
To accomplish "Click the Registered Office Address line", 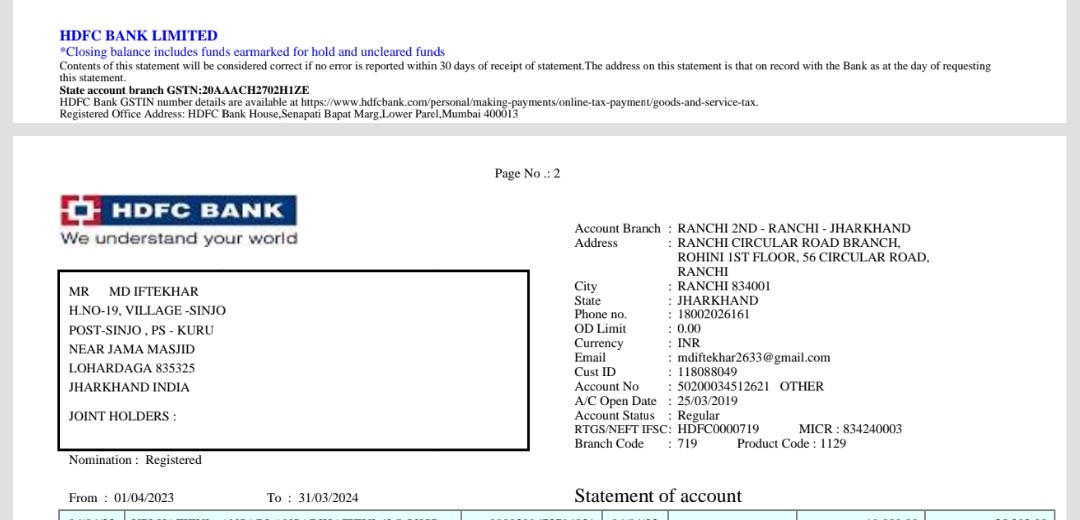I will (x=289, y=114).
